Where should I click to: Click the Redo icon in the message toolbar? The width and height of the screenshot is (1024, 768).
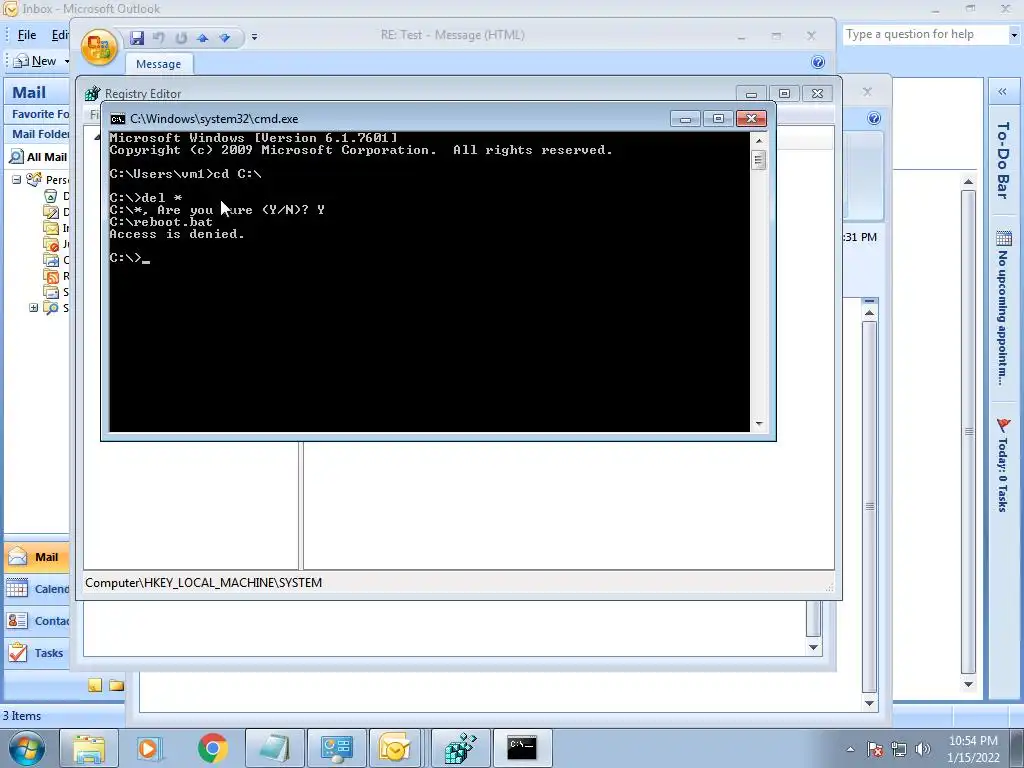tap(181, 38)
